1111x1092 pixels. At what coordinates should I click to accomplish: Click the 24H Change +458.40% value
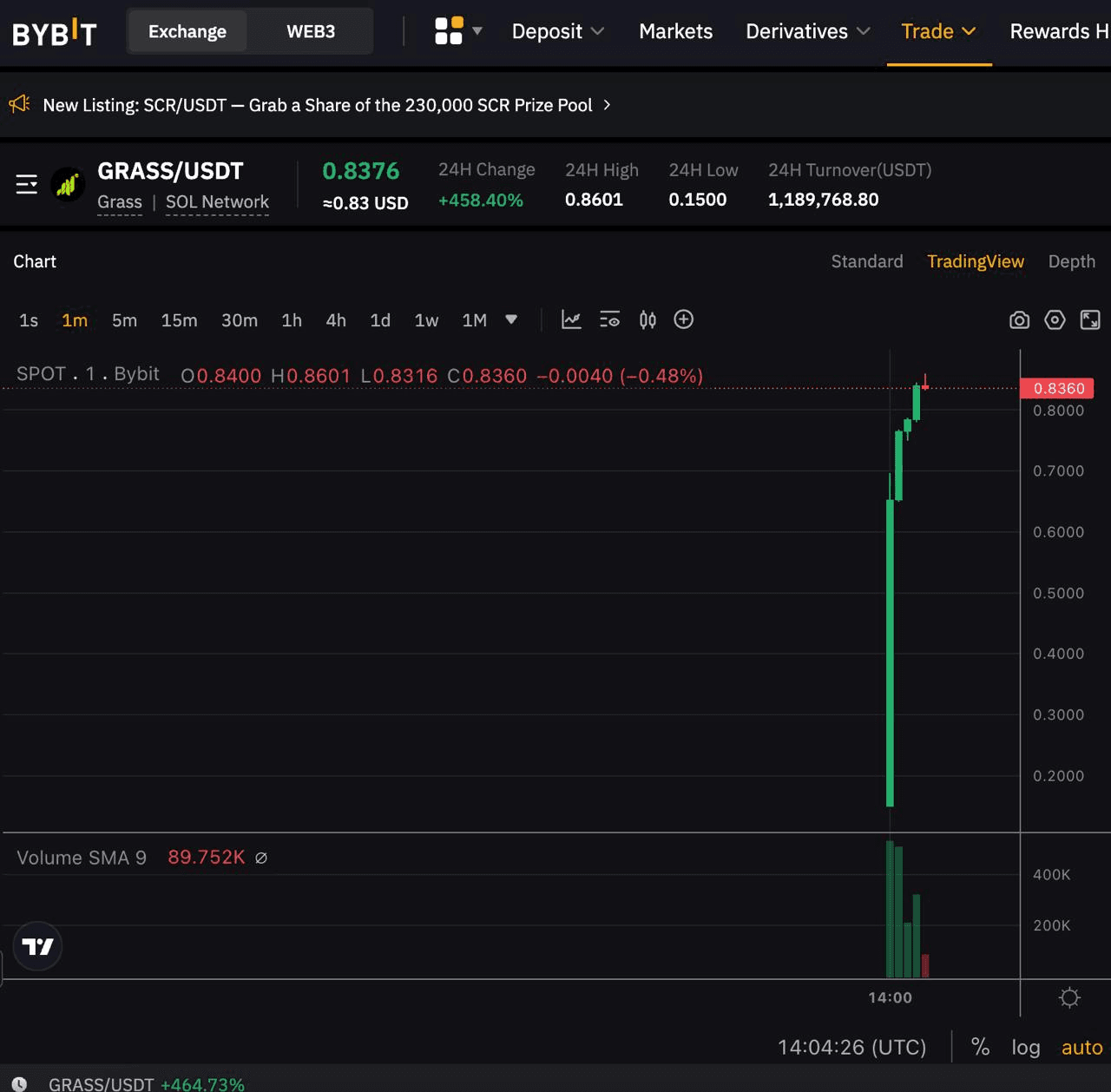(x=481, y=201)
